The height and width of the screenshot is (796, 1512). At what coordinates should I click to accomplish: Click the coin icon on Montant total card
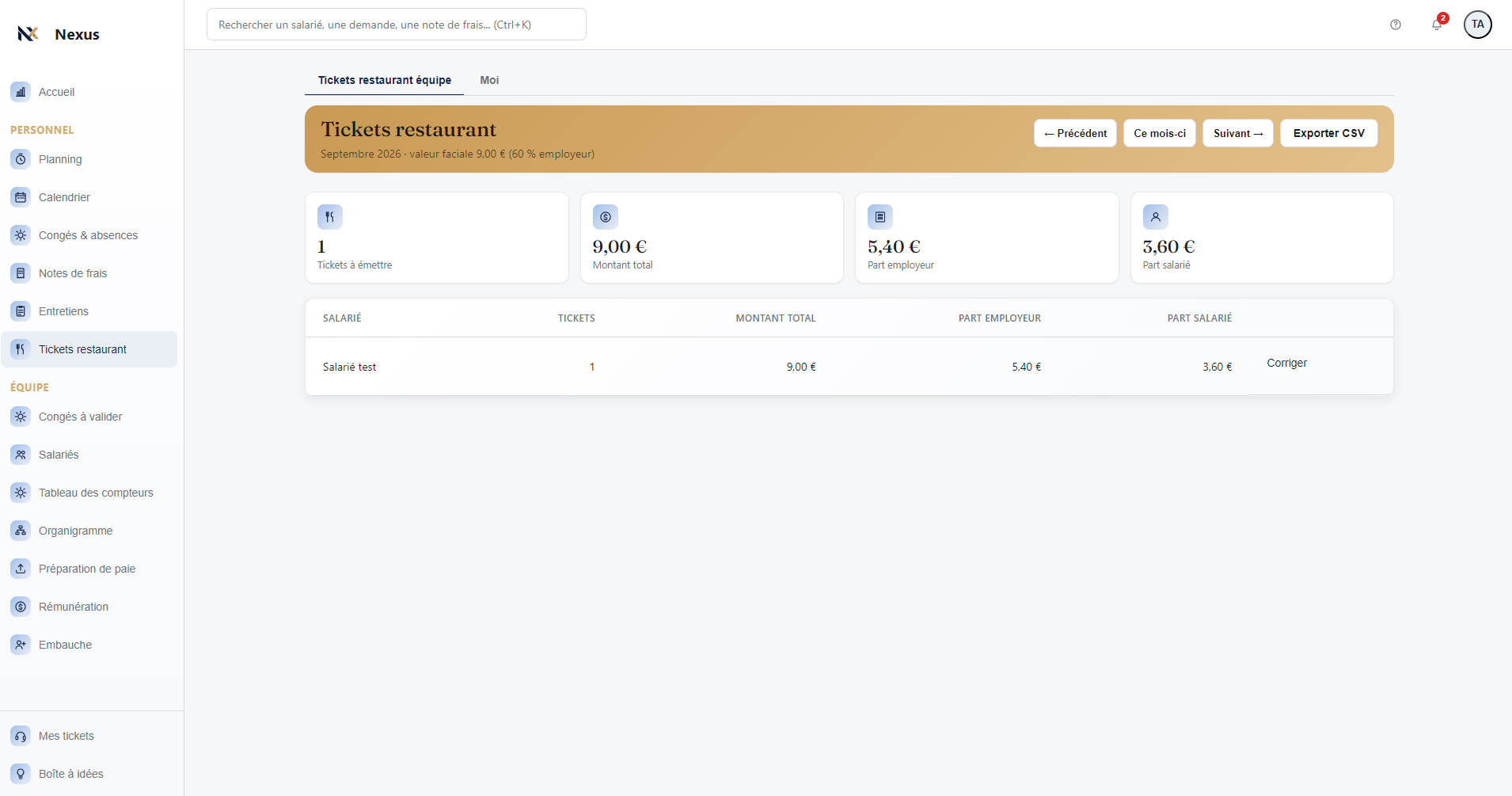[606, 217]
